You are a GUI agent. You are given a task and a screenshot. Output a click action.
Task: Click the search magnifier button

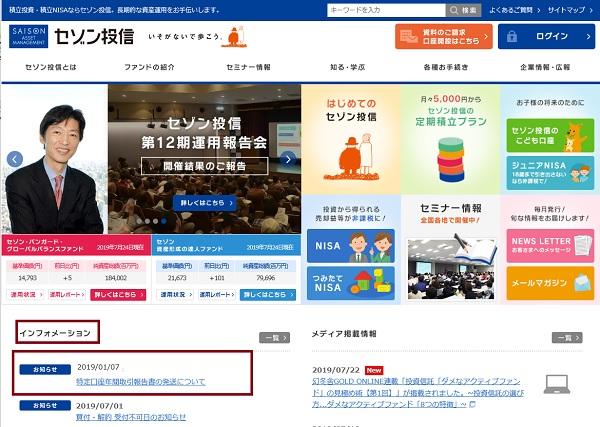(x=463, y=10)
